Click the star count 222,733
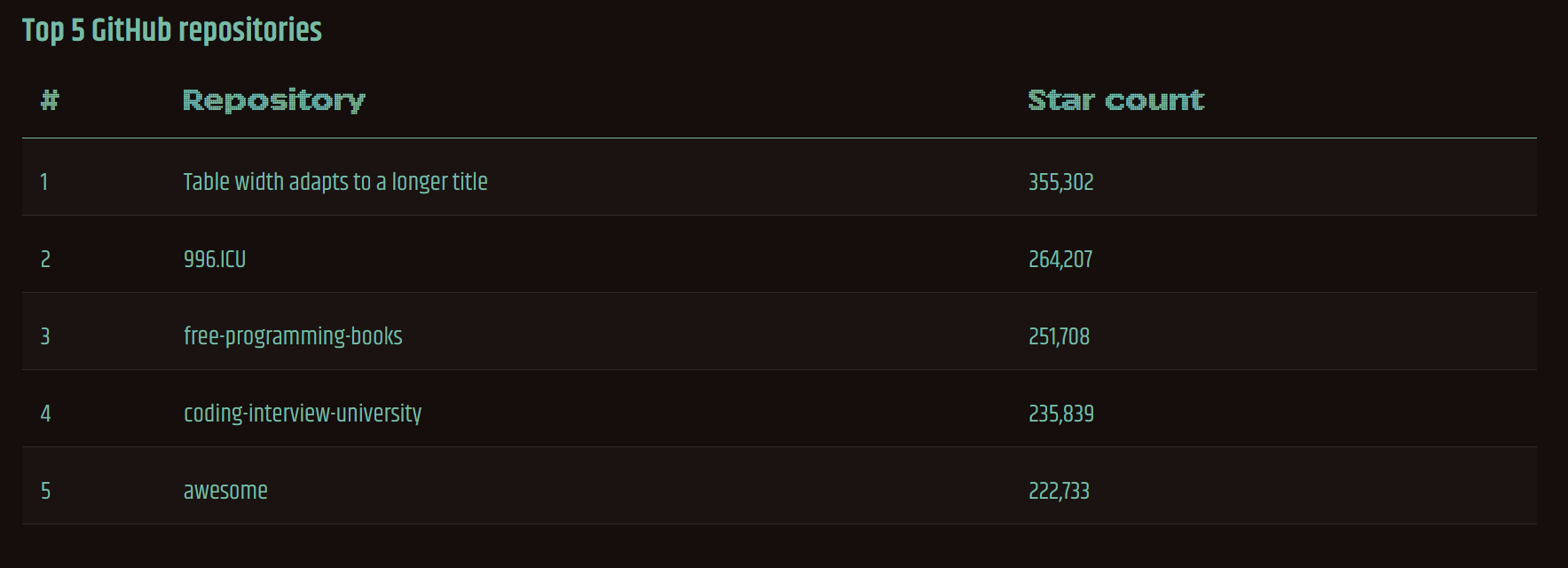Viewport: 1568px width, 568px height. click(1059, 491)
